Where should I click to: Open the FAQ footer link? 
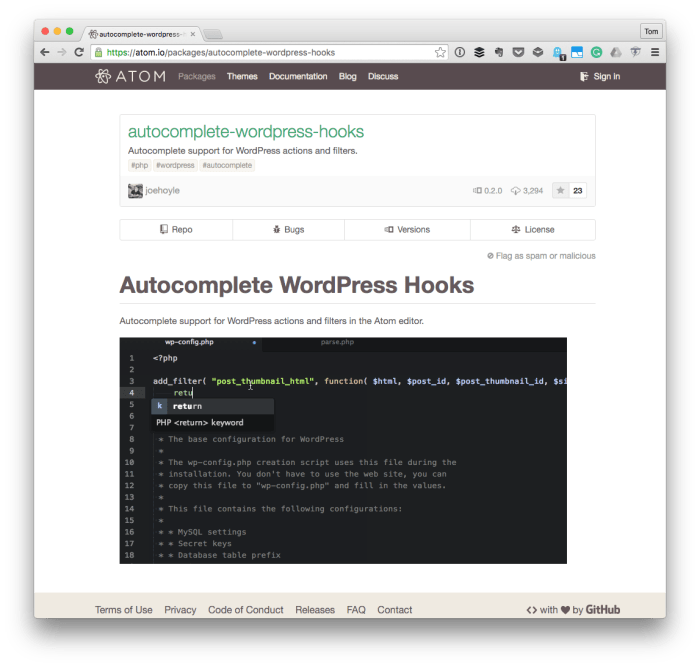click(x=356, y=610)
